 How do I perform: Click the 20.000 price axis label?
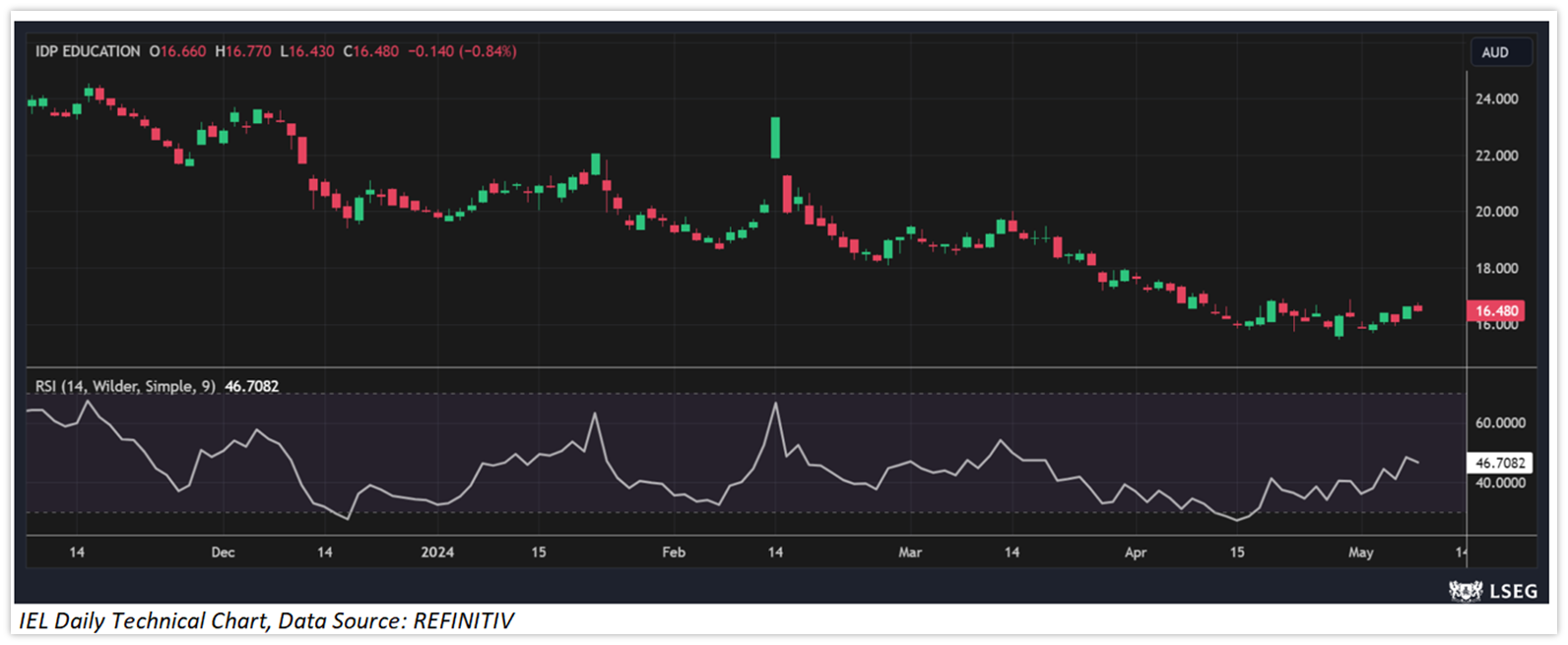[x=1496, y=212]
